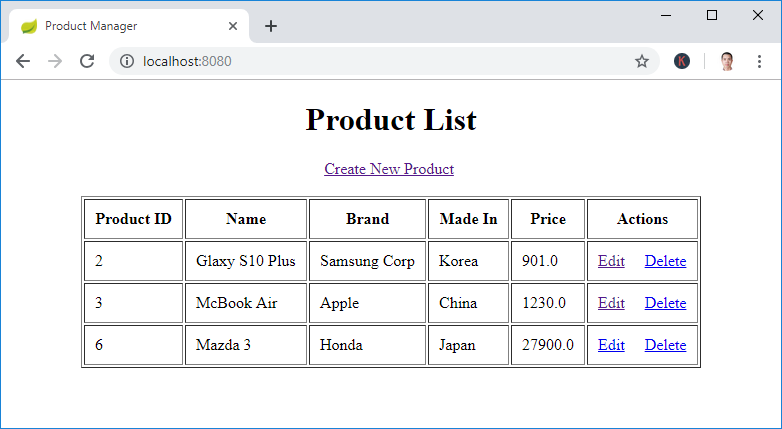Select the product ID cell for McBook Air
Viewport: 782px width, 429px height.
pyautogui.click(x=134, y=303)
